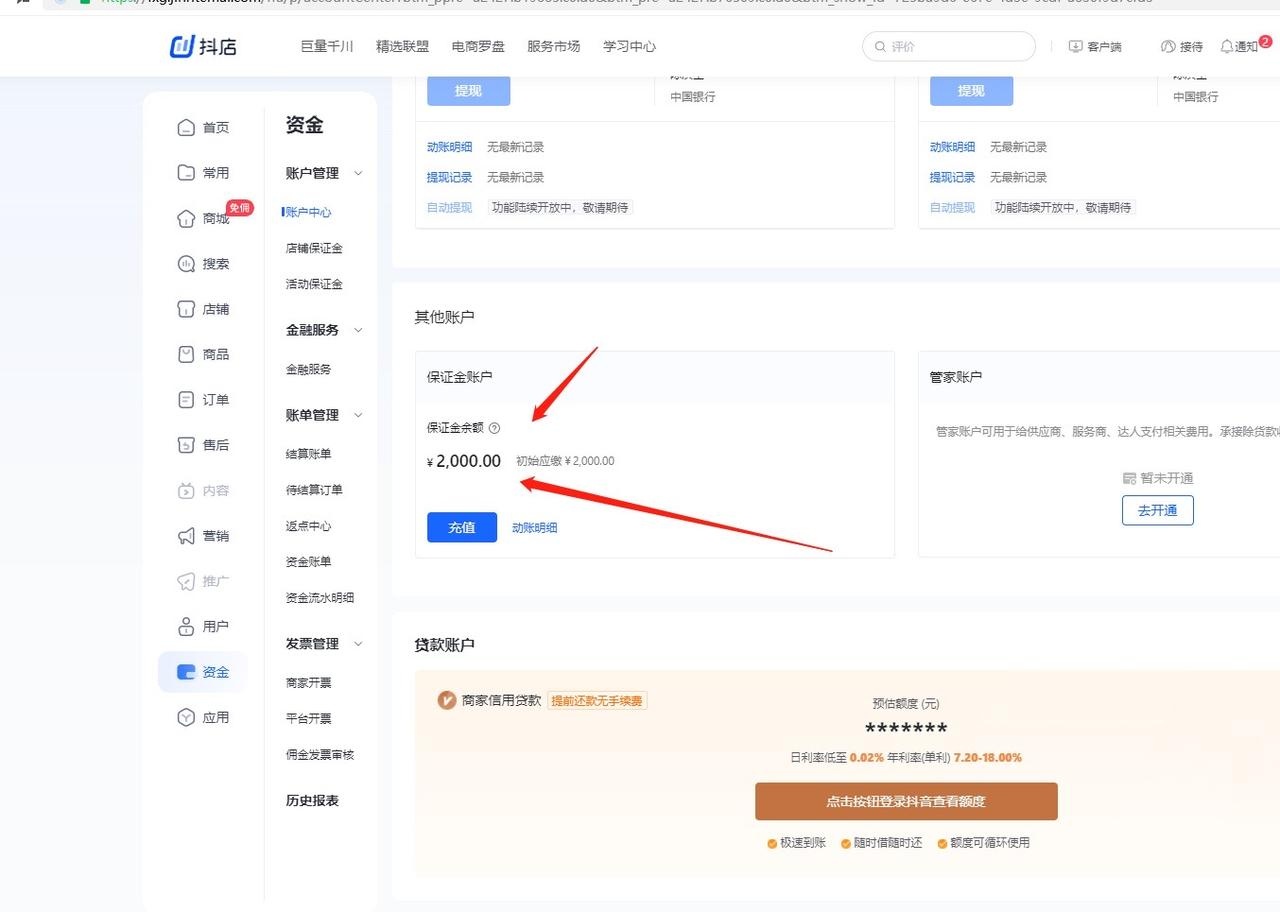Click the first 提现 withdraw button
This screenshot has width=1280, height=912.
(468, 91)
